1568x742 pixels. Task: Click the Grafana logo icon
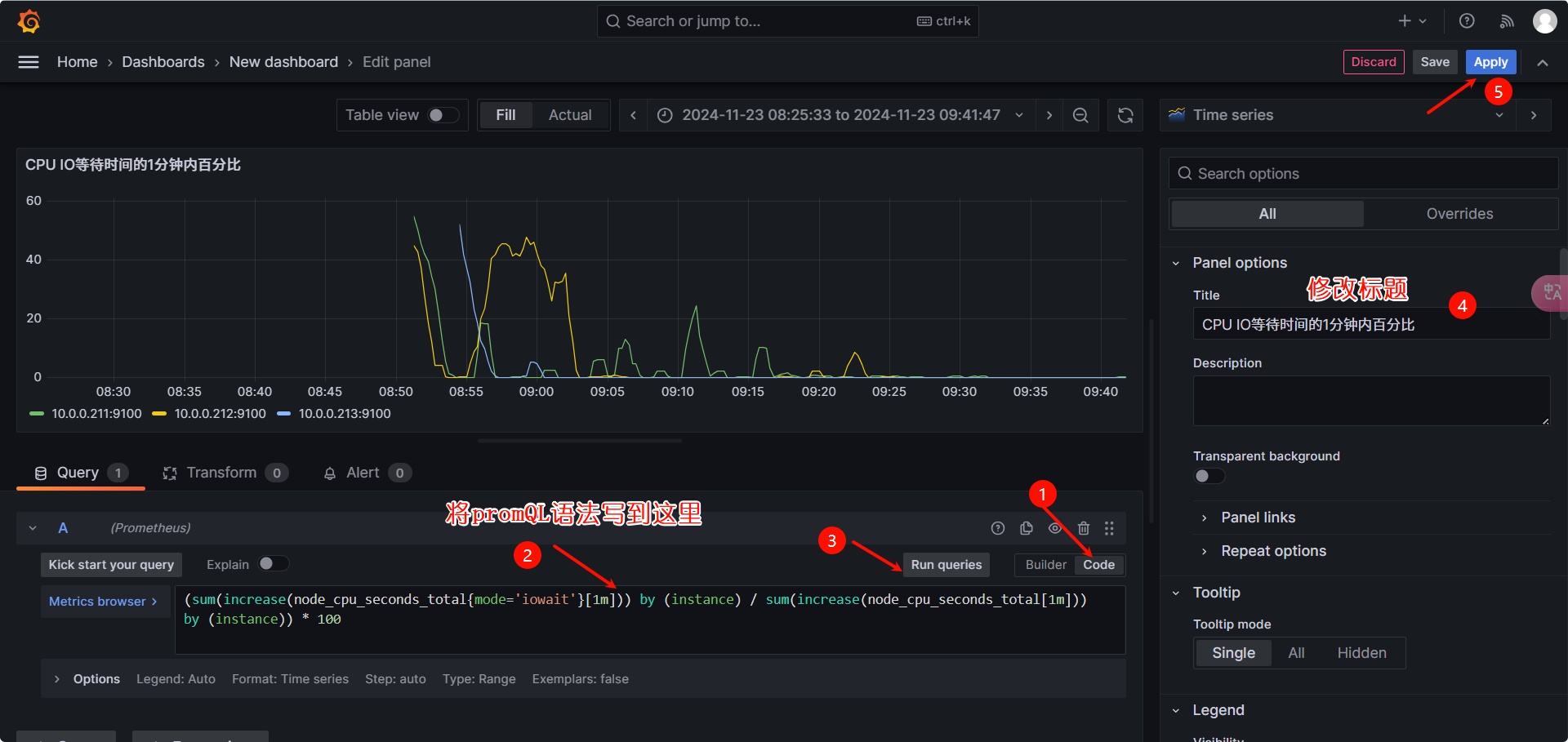(29, 21)
